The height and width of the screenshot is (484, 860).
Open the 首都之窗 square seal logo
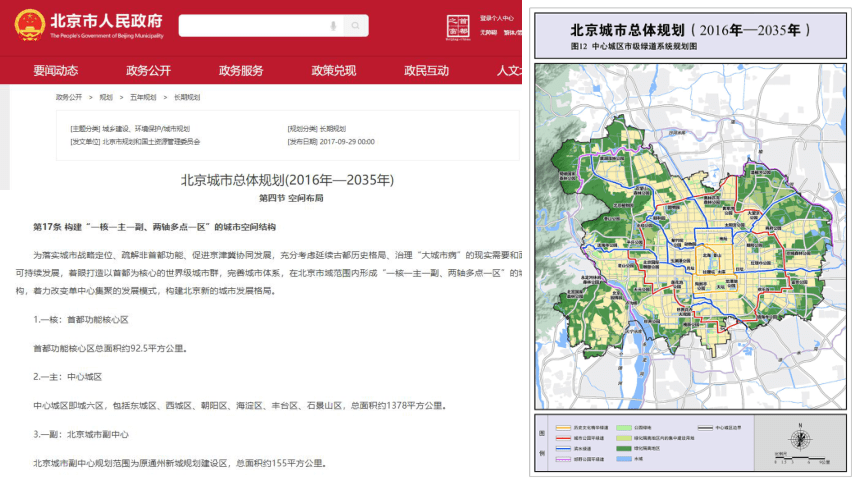458,27
